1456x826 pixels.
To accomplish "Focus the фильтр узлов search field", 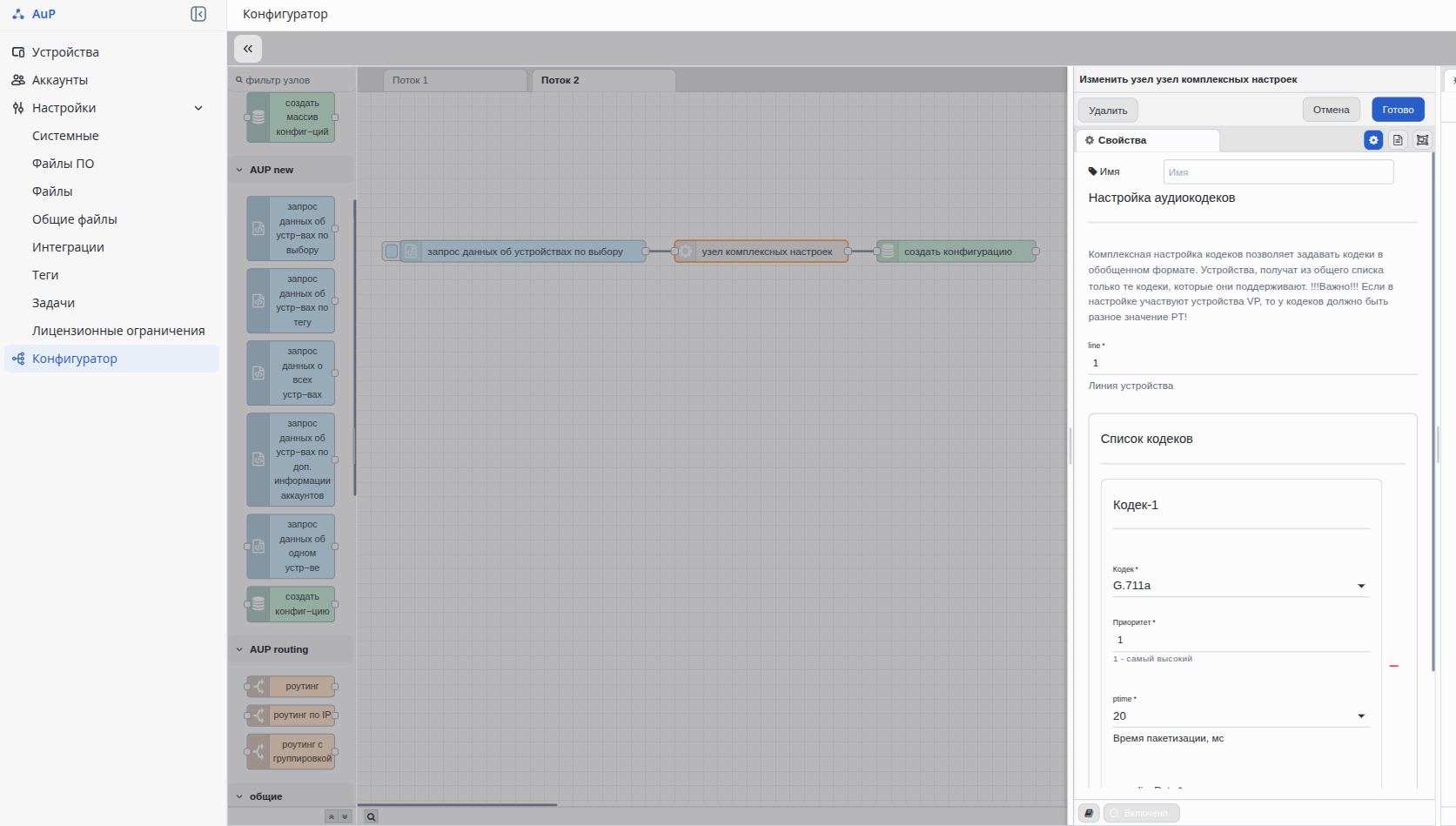I will pos(292,80).
